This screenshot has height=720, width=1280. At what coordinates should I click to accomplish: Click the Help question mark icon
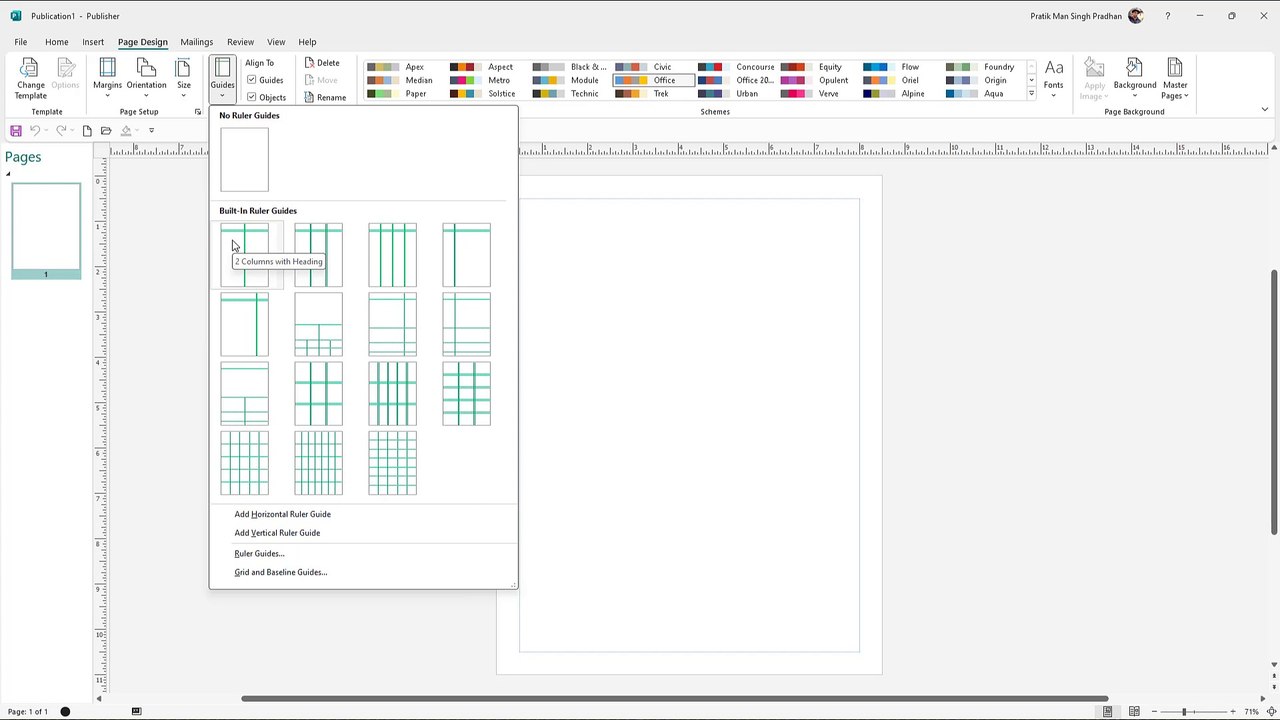[x=1167, y=16]
